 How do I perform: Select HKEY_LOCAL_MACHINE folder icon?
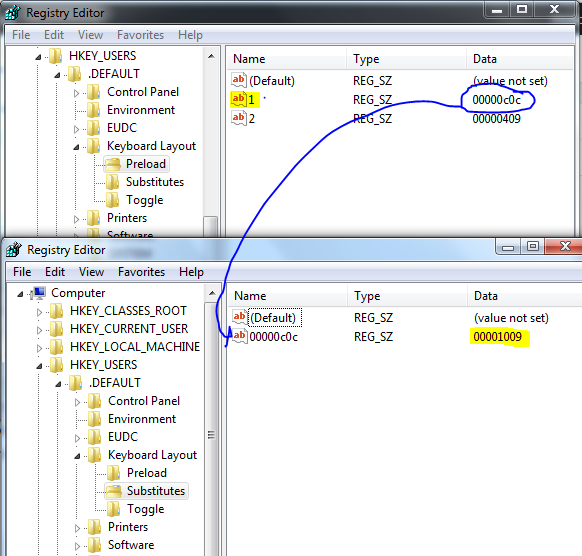click(x=57, y=347)
